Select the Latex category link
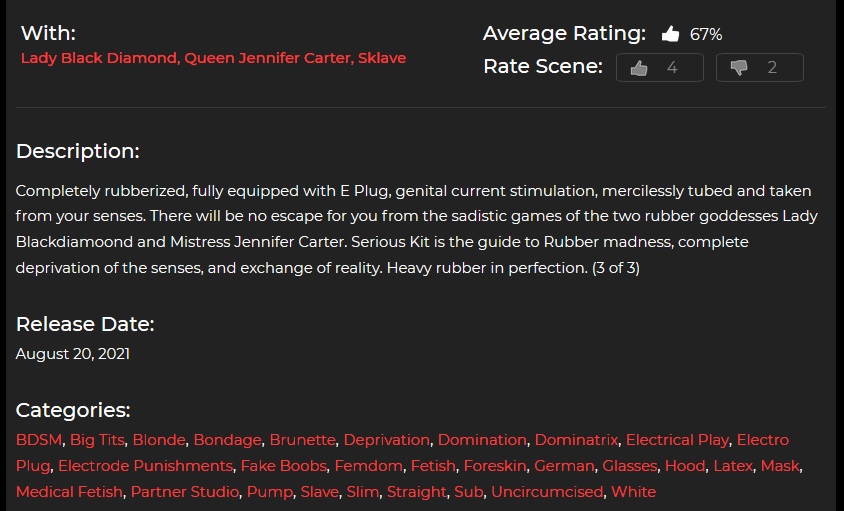This screenshot has height=511, width=844. tap(733, 466)
